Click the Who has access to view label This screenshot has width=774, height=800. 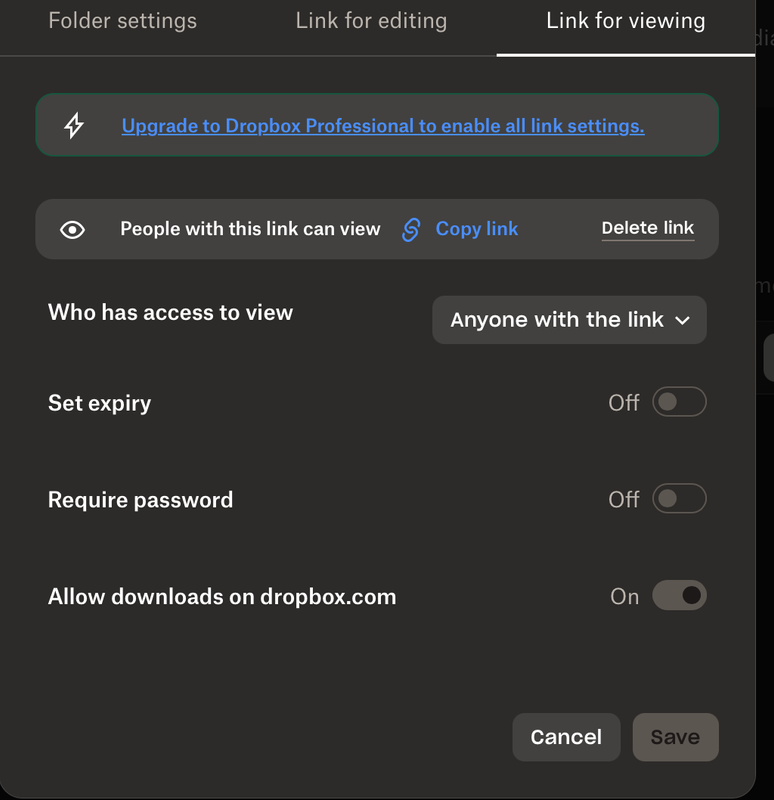[170, 312]
